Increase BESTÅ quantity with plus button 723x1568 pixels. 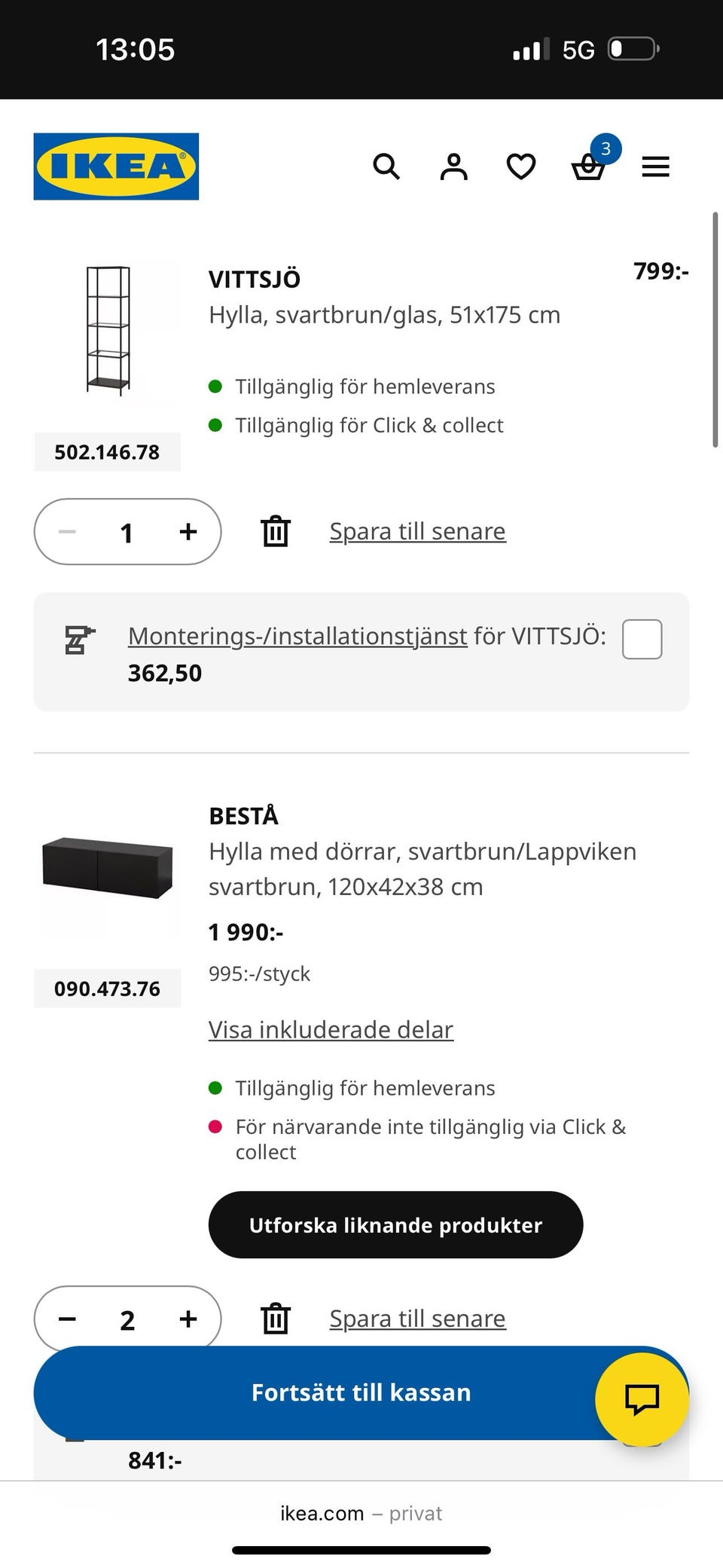coord(188,1319)
